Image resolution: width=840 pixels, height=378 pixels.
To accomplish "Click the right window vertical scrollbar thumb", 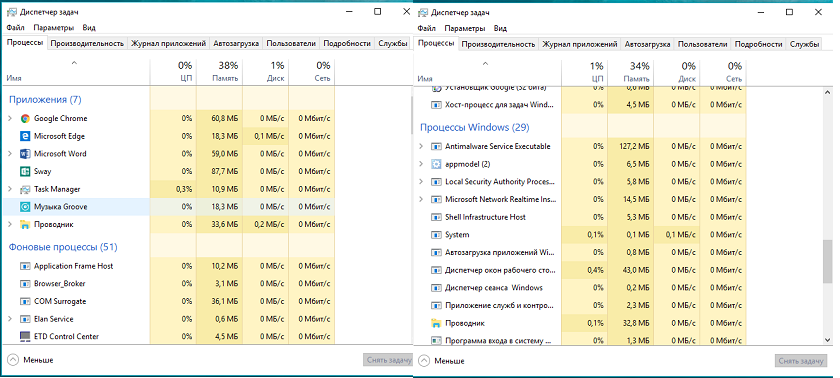I will 828,261.
